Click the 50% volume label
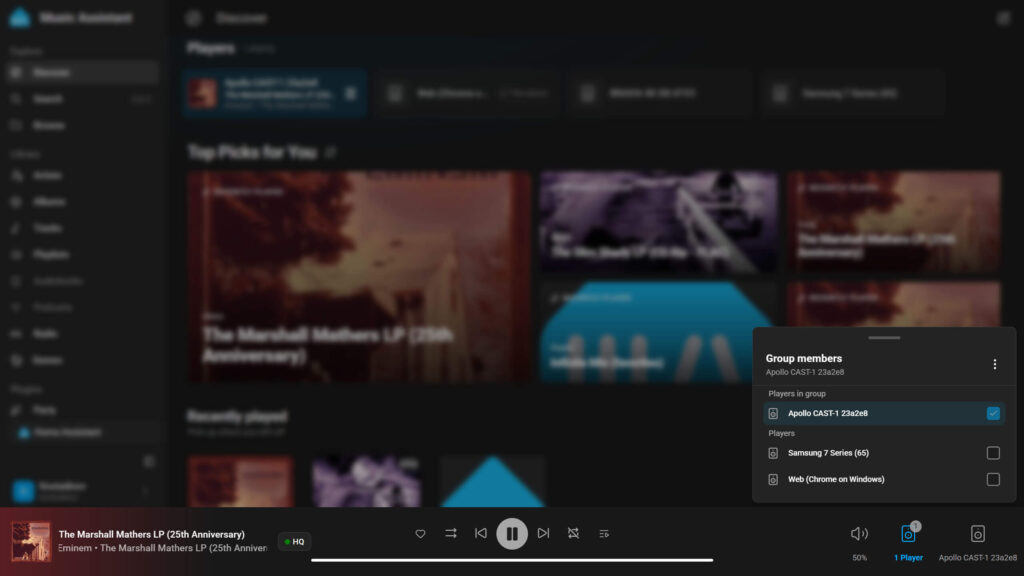The image size is (1024, 576). 859,558
